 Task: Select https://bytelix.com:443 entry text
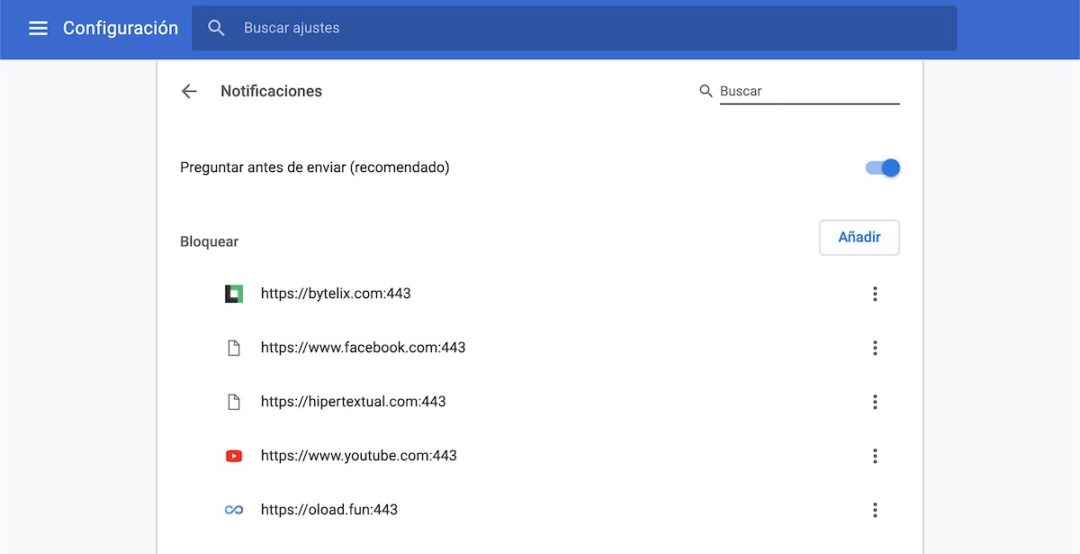coord(335,294)
